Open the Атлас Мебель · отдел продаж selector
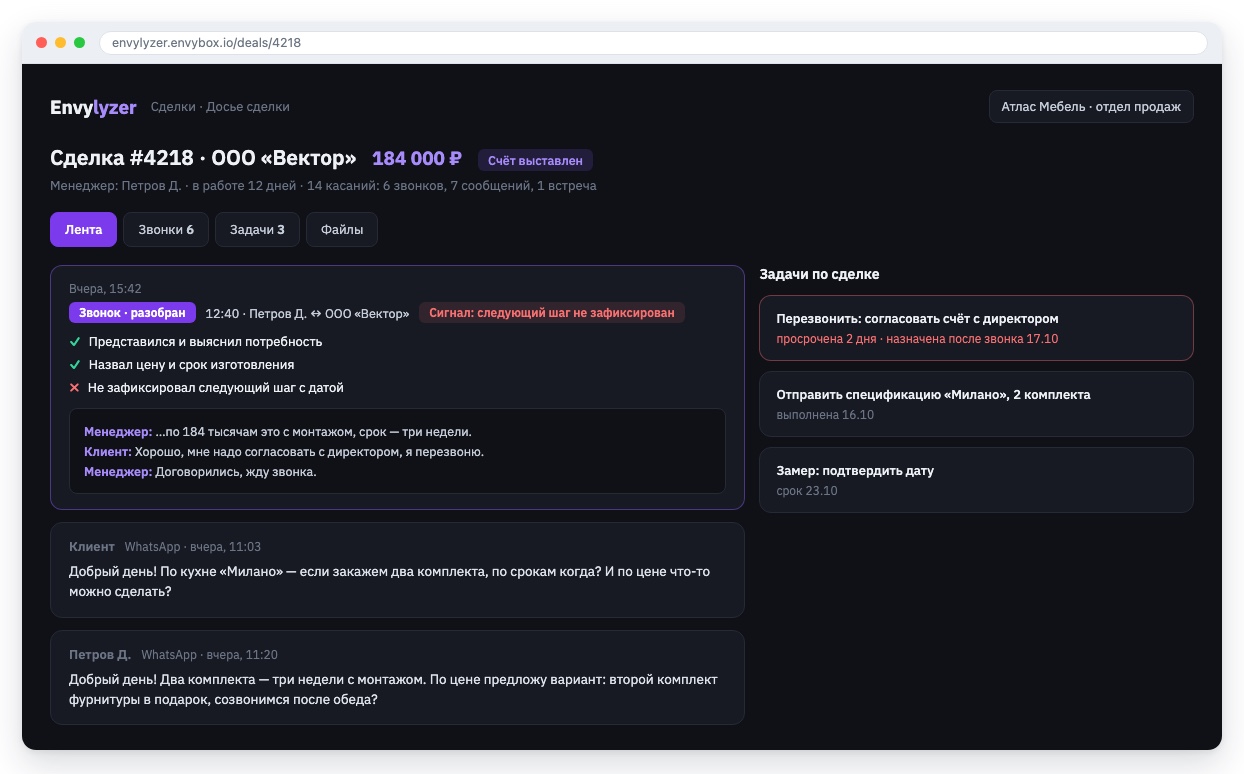The image size is (1244, 774). (x=1091, y=107)
